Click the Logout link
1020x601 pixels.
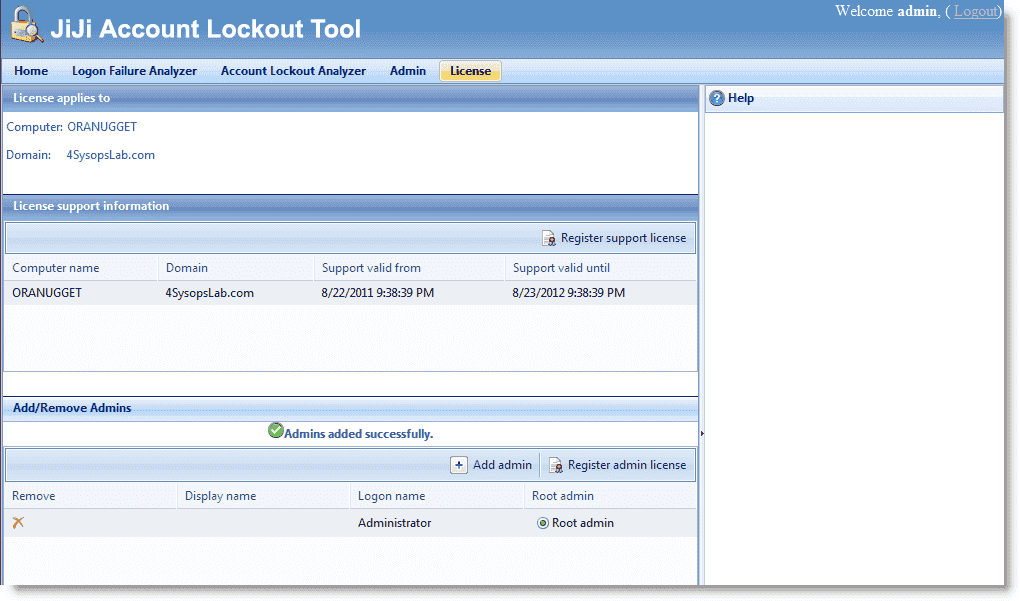point(976,11)
